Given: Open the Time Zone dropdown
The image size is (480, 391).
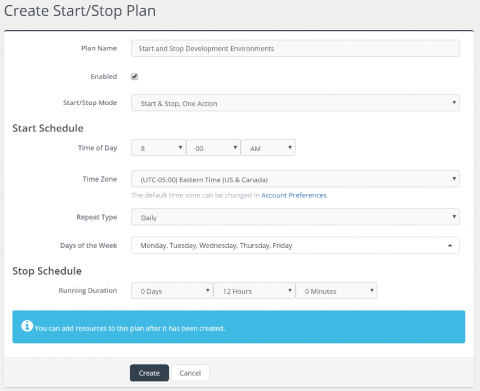Looking at the screenshot, I should (x=295, y=179).
